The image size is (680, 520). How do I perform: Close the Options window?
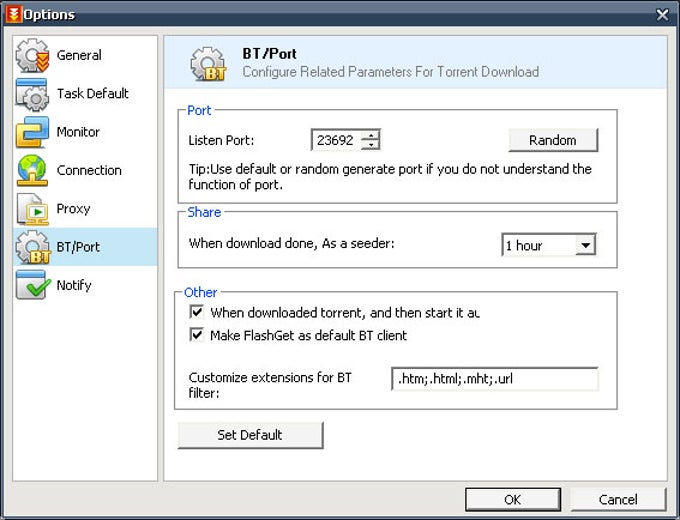662,15
